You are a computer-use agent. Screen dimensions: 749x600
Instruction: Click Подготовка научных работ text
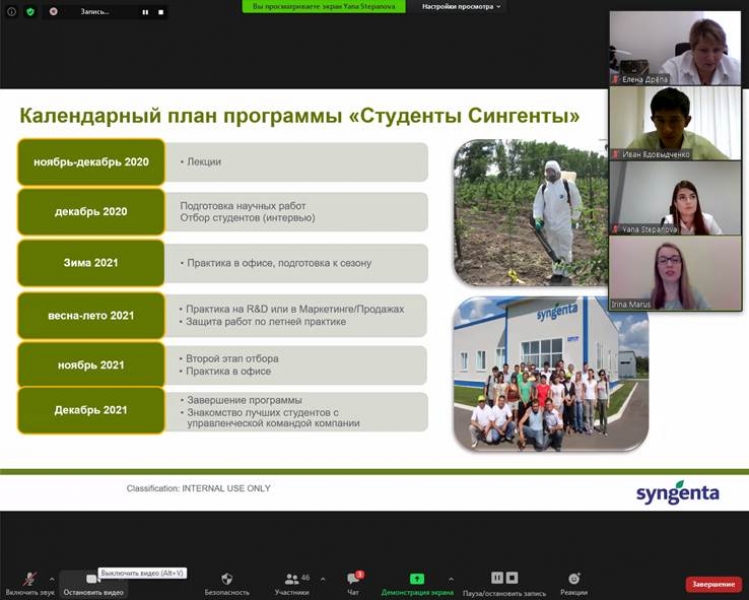click(x=243, y=206)
